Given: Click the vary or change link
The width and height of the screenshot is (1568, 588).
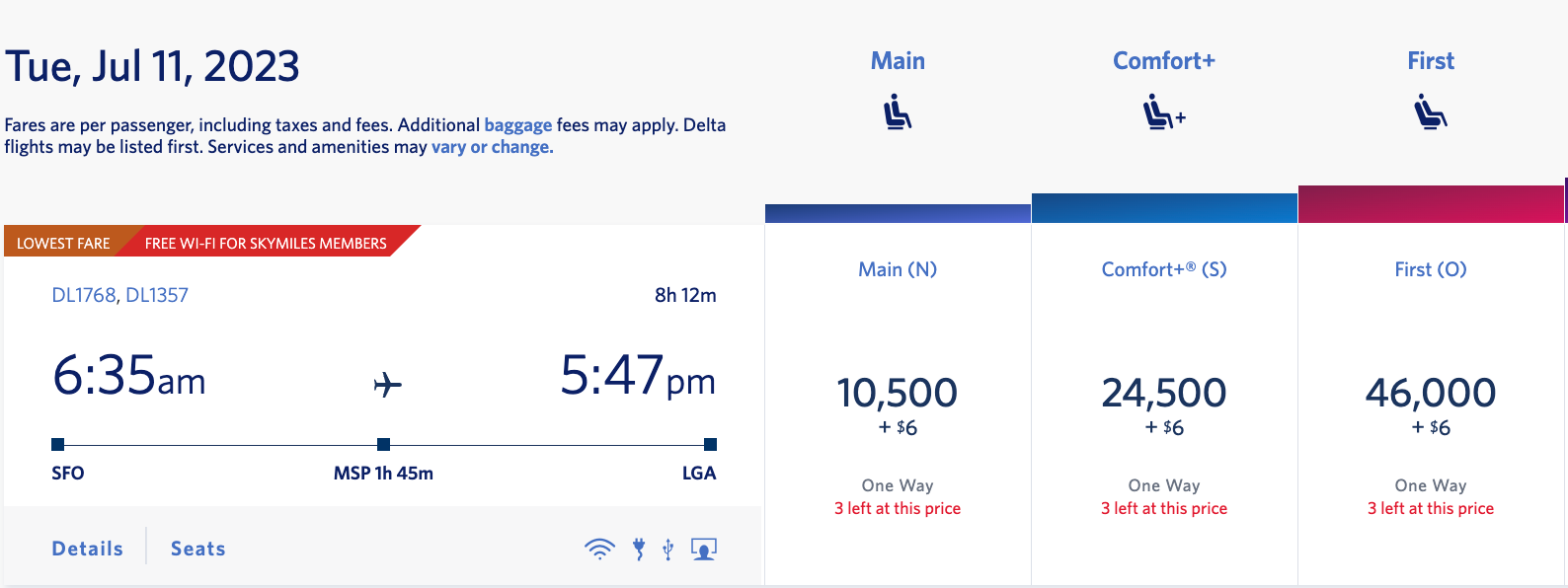Looking at the screenshot, I should [491, 146].
